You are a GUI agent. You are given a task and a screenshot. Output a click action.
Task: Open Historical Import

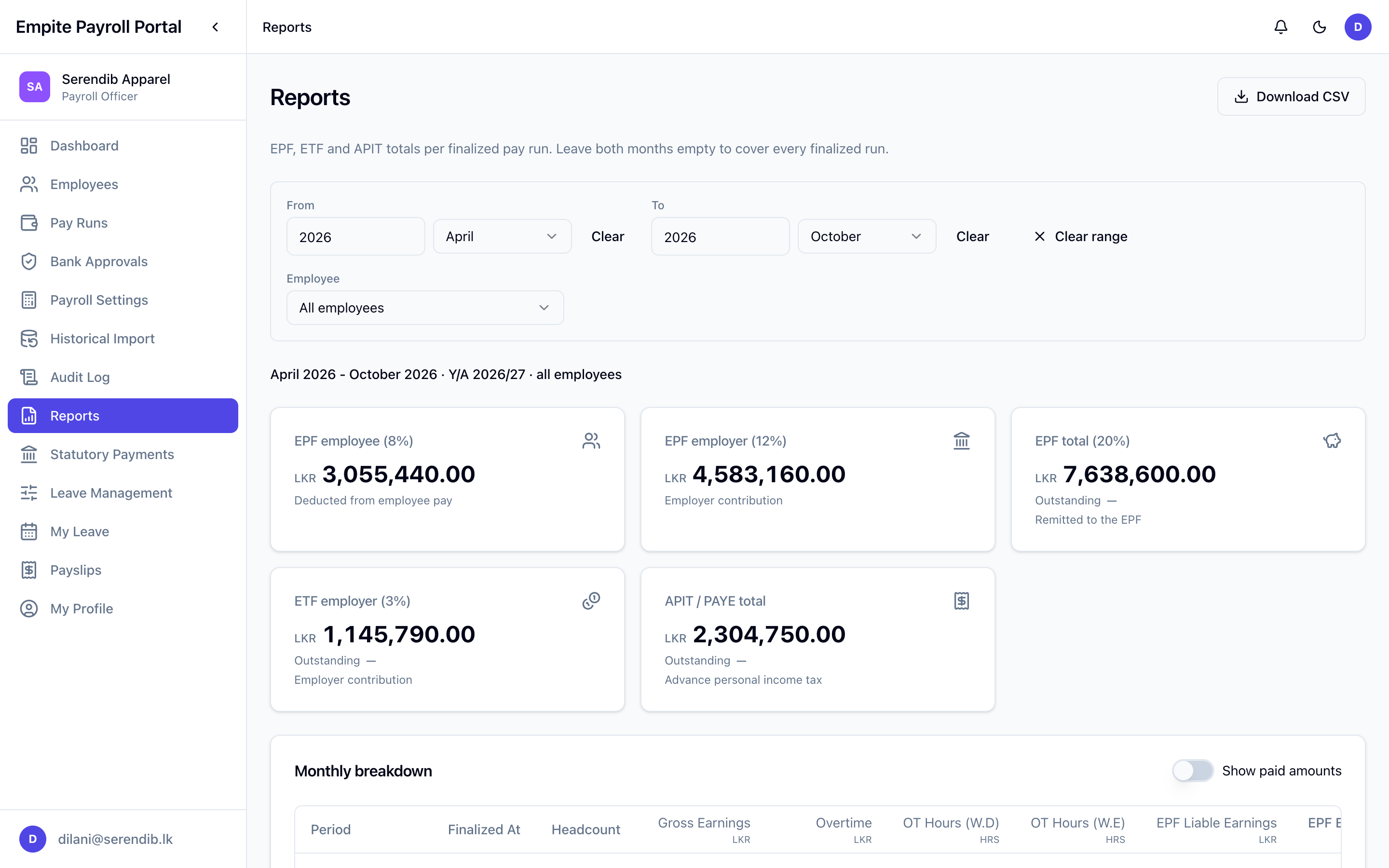(x=123, y=339)
